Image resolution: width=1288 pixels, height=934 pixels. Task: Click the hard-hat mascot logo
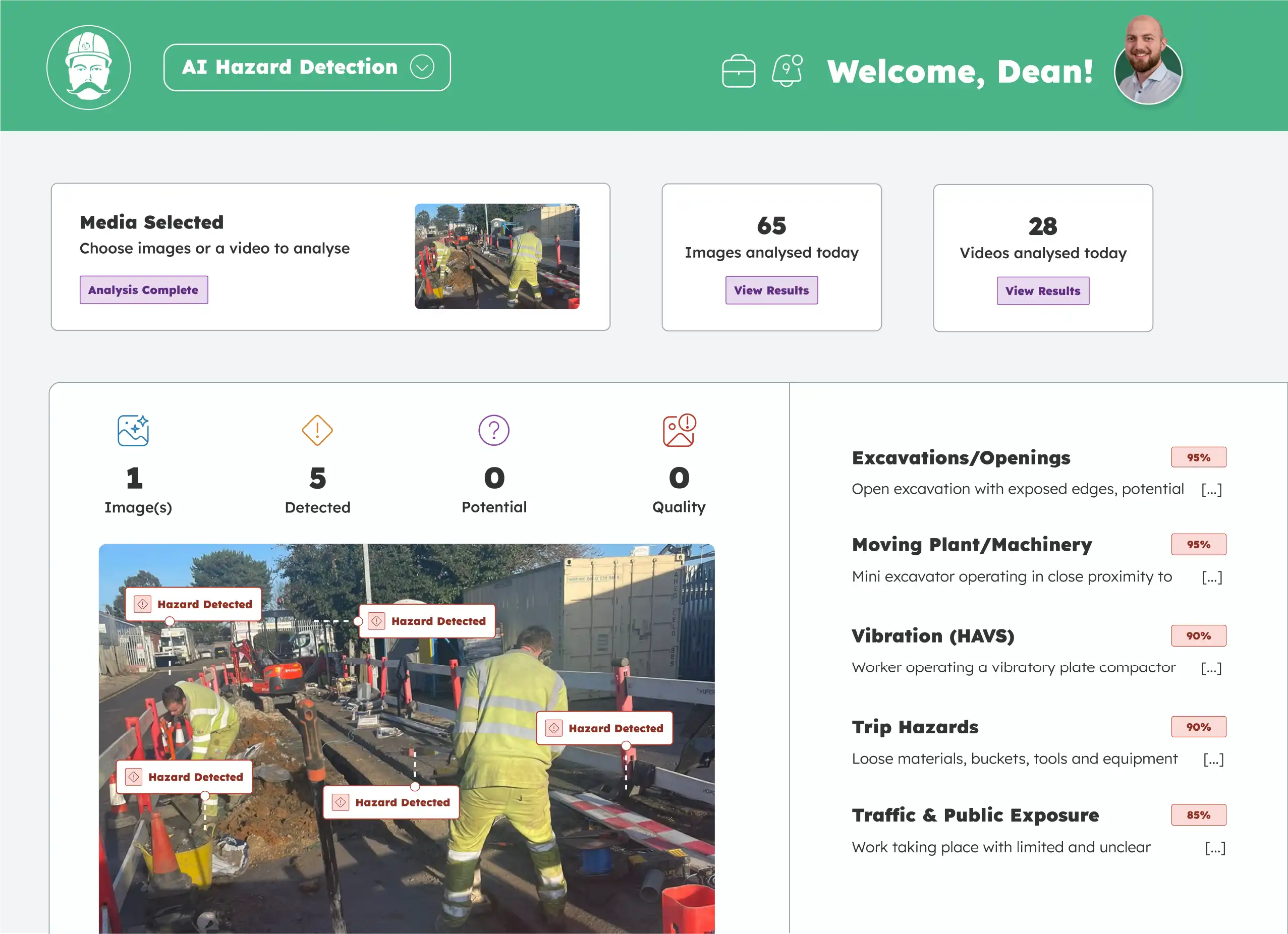tap(89, 67)
